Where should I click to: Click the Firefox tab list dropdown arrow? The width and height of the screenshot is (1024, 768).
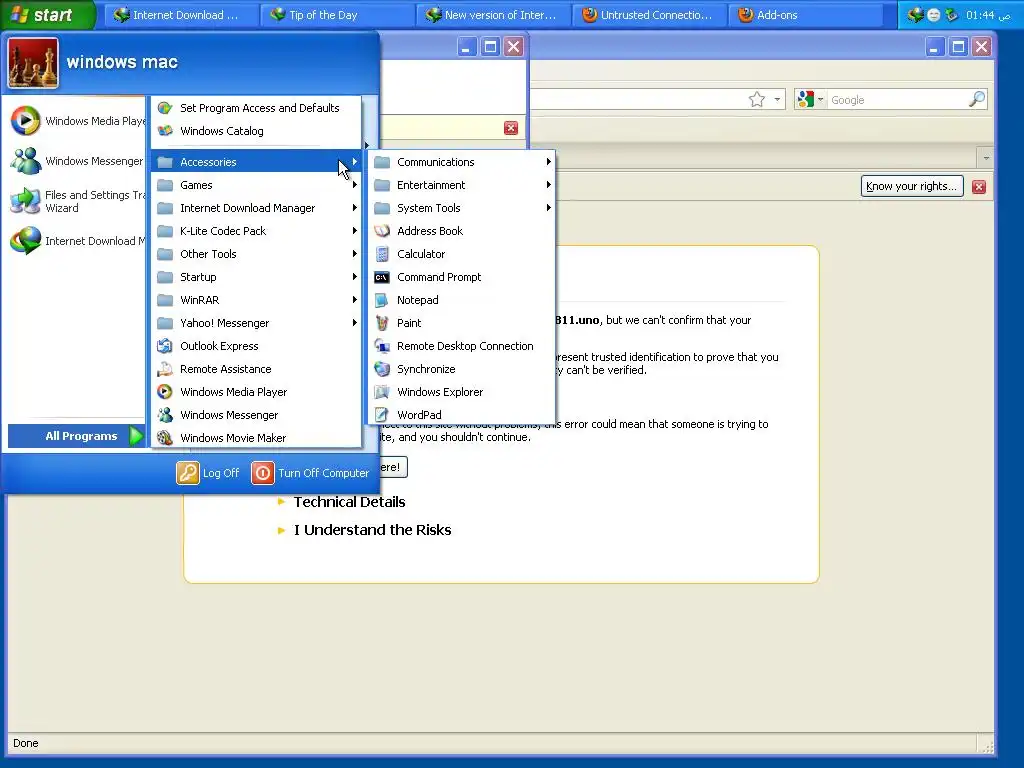(x=985, y=158)
